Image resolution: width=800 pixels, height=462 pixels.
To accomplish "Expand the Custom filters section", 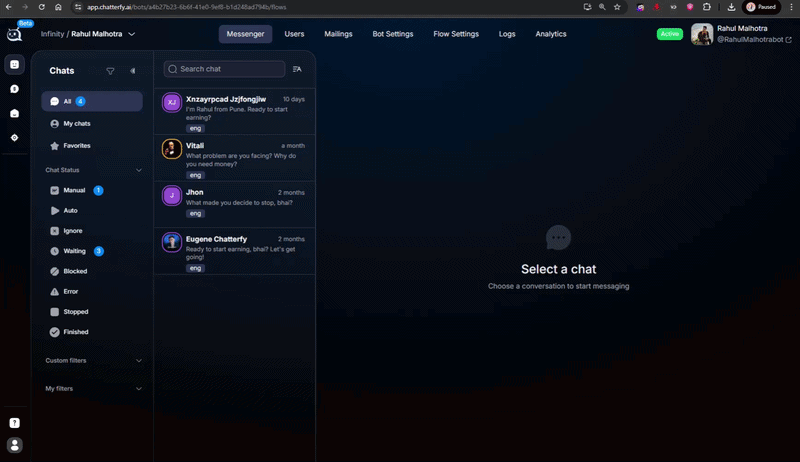I will [x=139, y=361].
